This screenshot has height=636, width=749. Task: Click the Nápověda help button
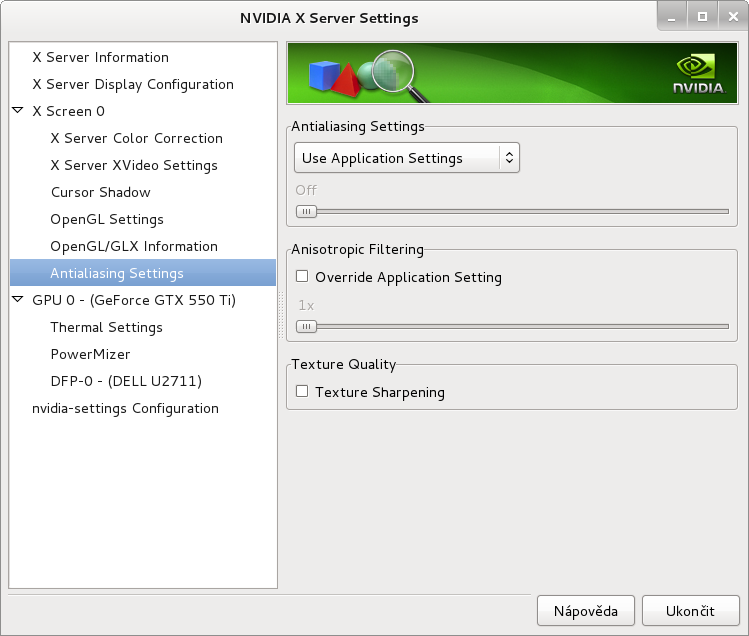pyautogui.click(x=586, y=611)
